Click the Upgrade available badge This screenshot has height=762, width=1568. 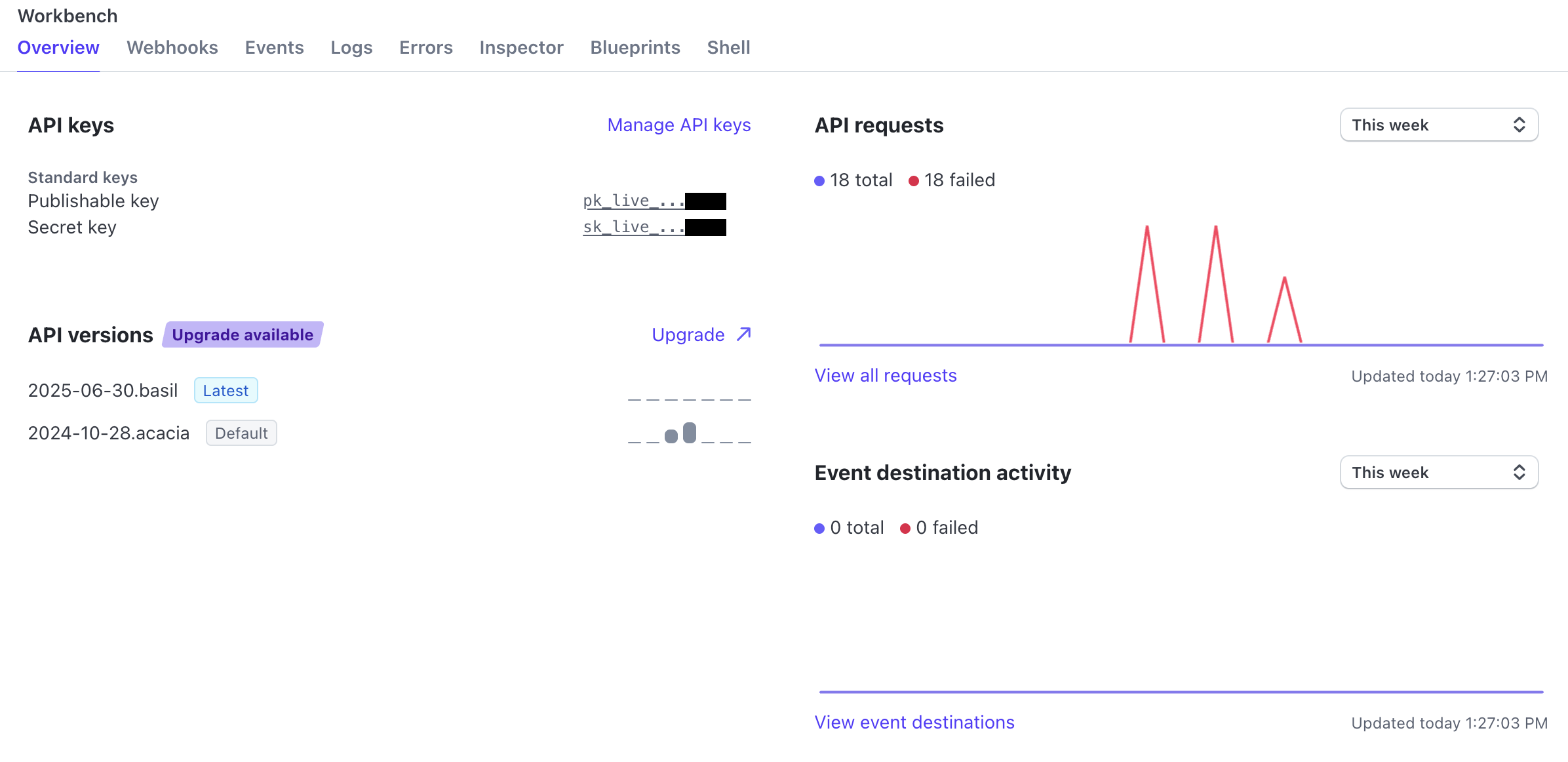(x=243, y=335)
